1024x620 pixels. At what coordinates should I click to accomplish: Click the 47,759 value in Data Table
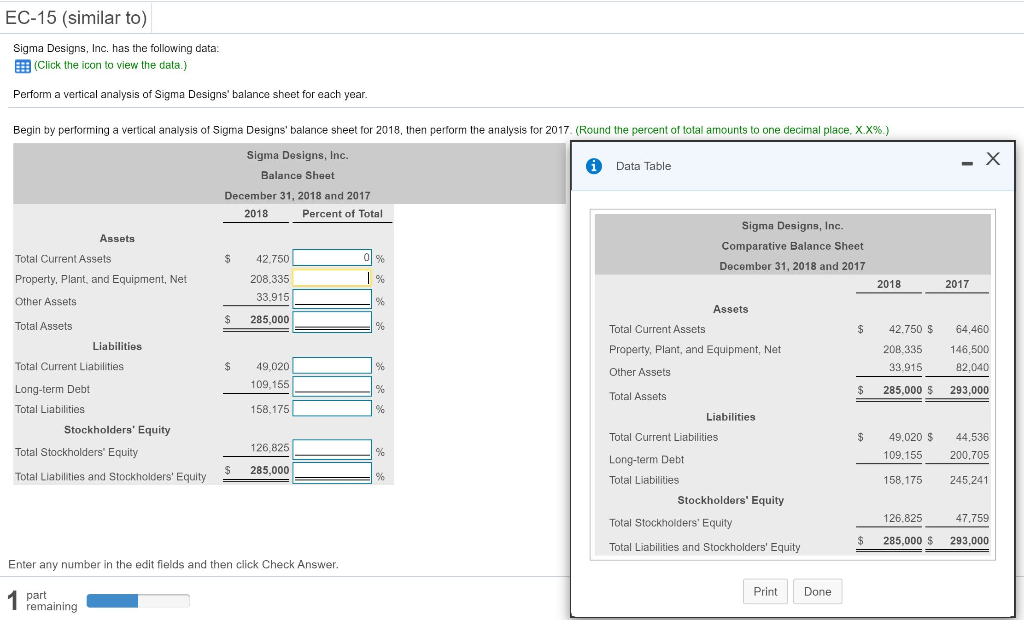coord(972,518)
